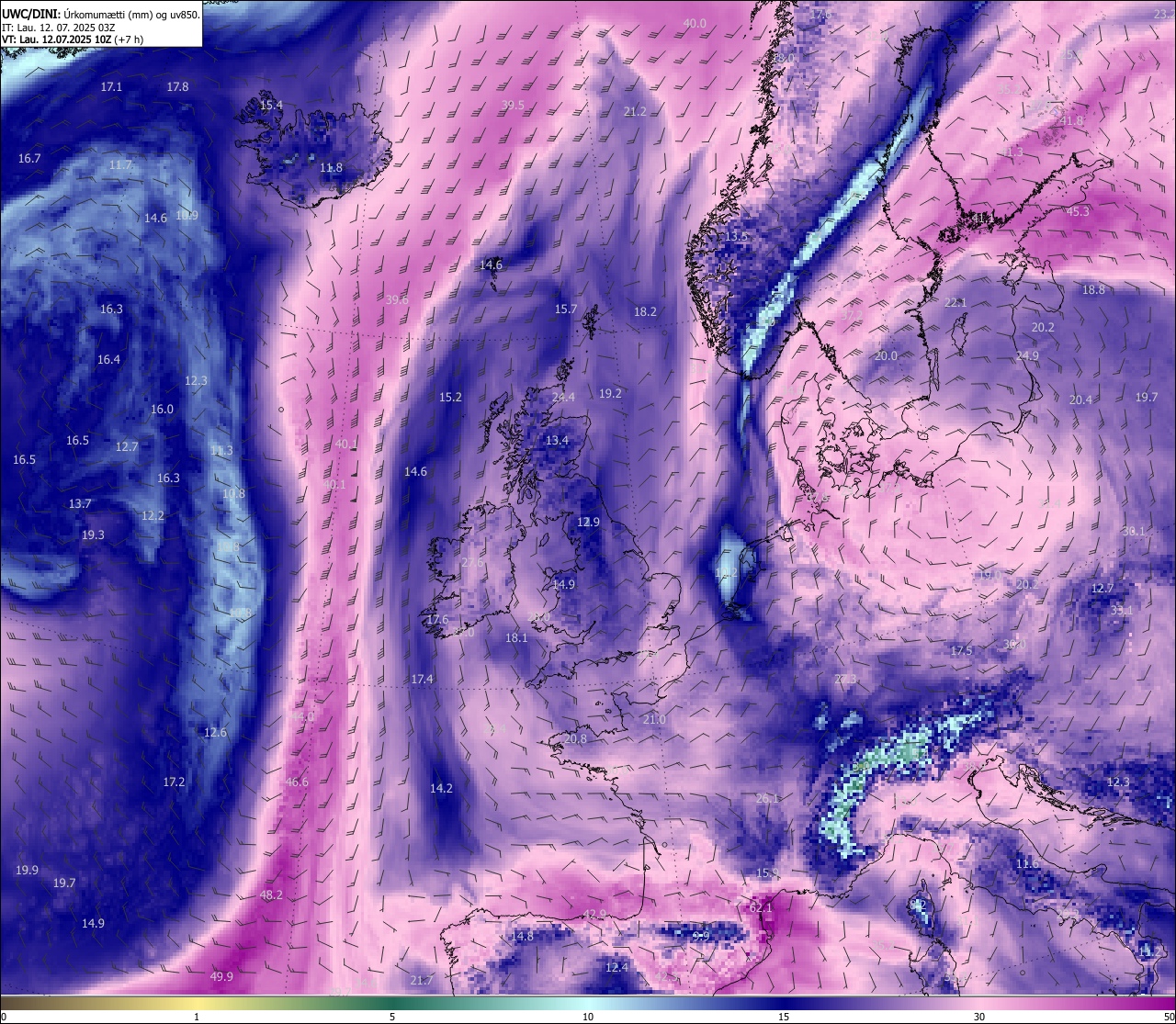Click the legend tick label 30
Image resolution: width=1176 pixels, height=1024 pixels.
click(979, 1017)
